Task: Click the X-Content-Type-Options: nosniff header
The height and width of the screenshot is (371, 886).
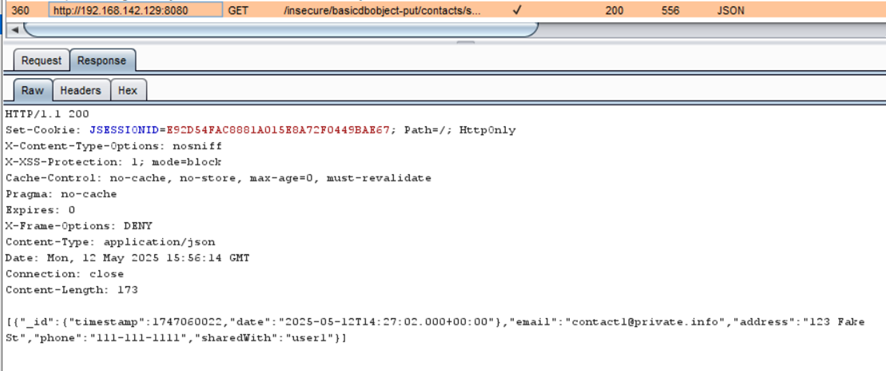Action: click(x=114, y=146)
